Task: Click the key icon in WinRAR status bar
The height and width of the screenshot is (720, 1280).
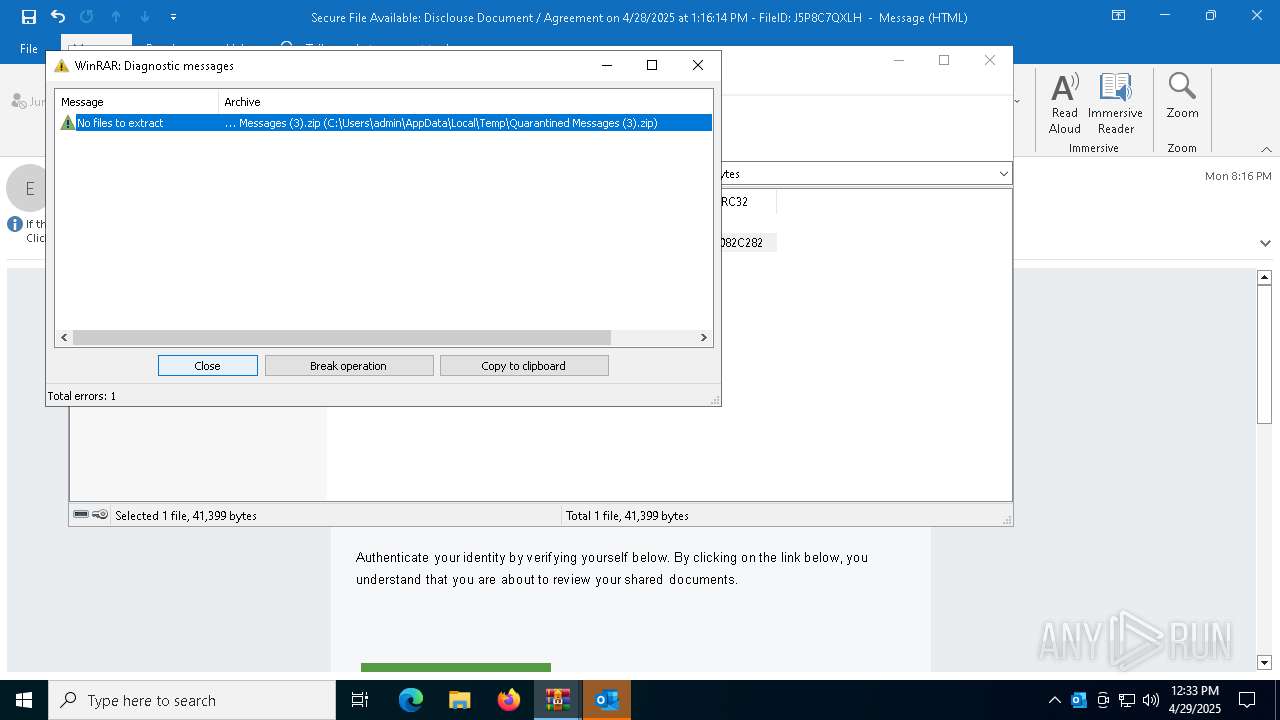Action: [100, 515]
